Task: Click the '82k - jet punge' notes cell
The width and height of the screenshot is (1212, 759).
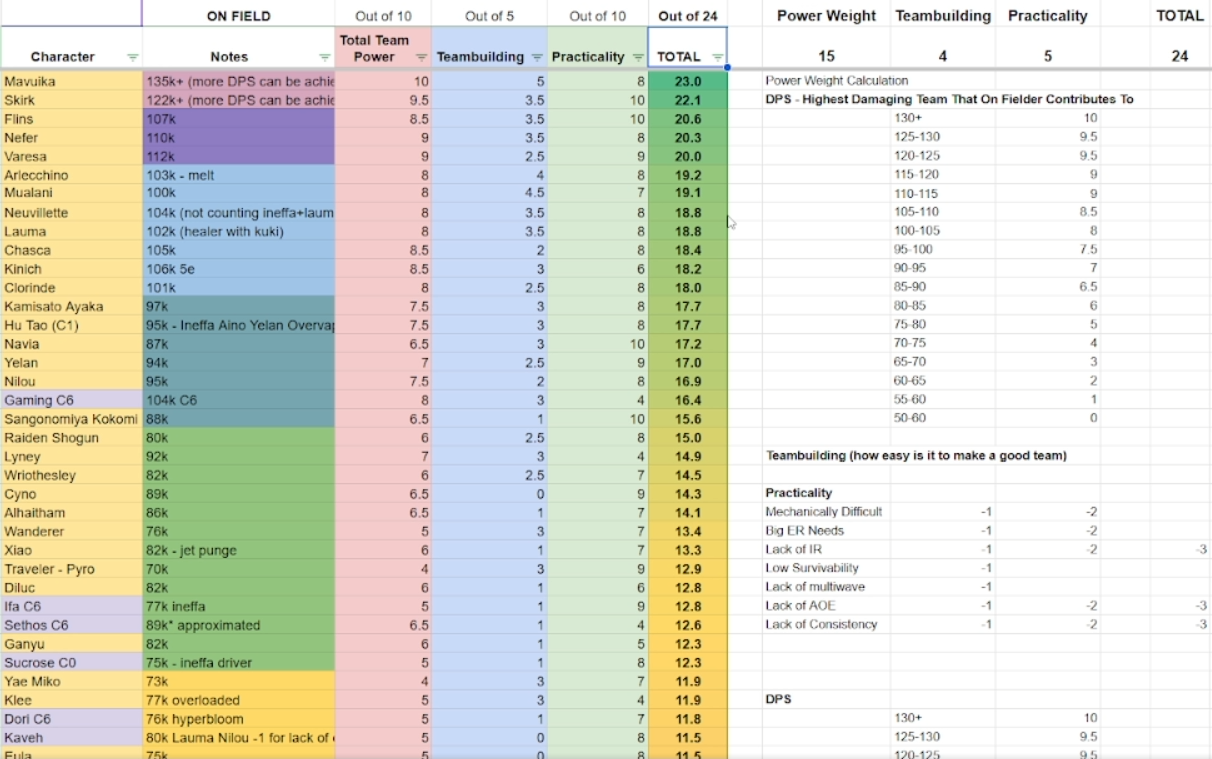Action: [x=238, y=550]
